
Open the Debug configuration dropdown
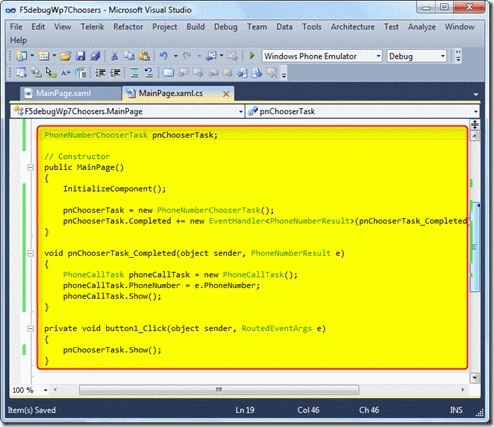(x=443, y=56)
